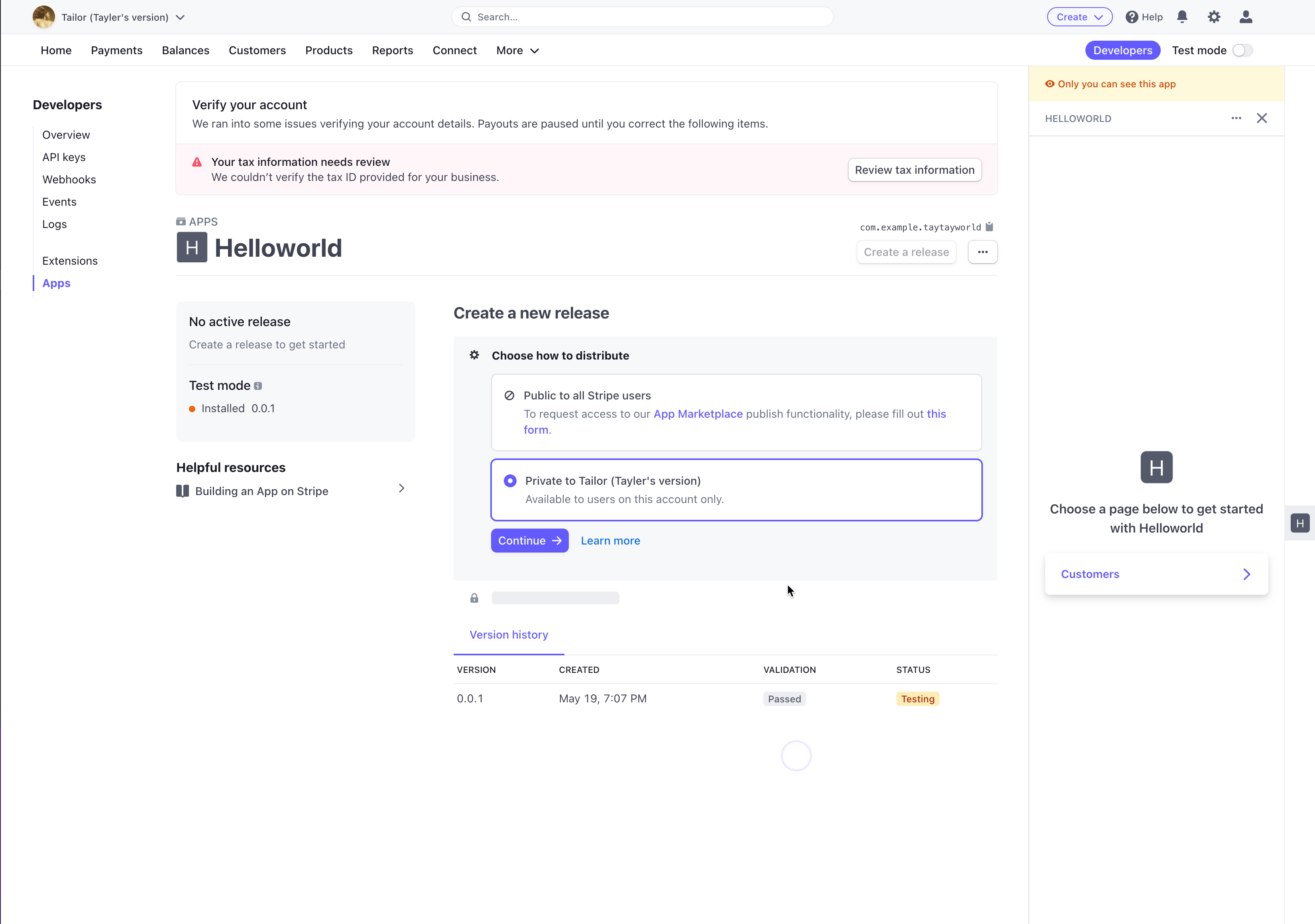
Task: Click the loading spinner below the version table
Action: click(796, 755)
